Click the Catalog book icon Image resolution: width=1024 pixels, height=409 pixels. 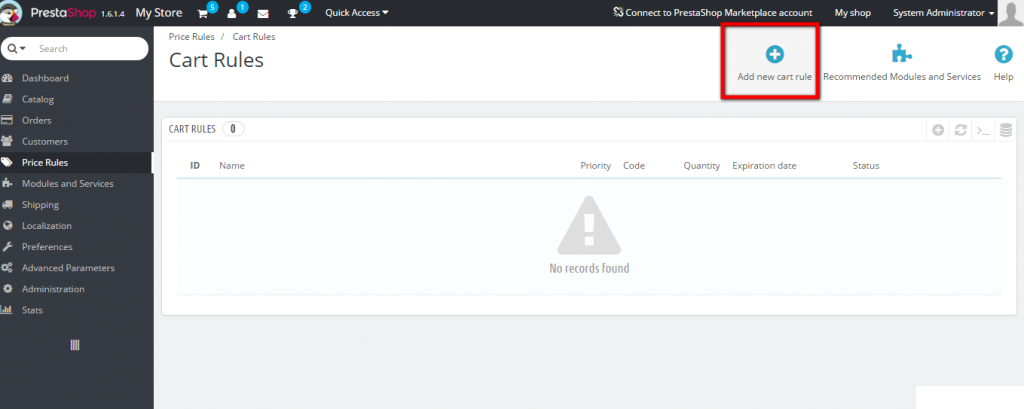7,99
